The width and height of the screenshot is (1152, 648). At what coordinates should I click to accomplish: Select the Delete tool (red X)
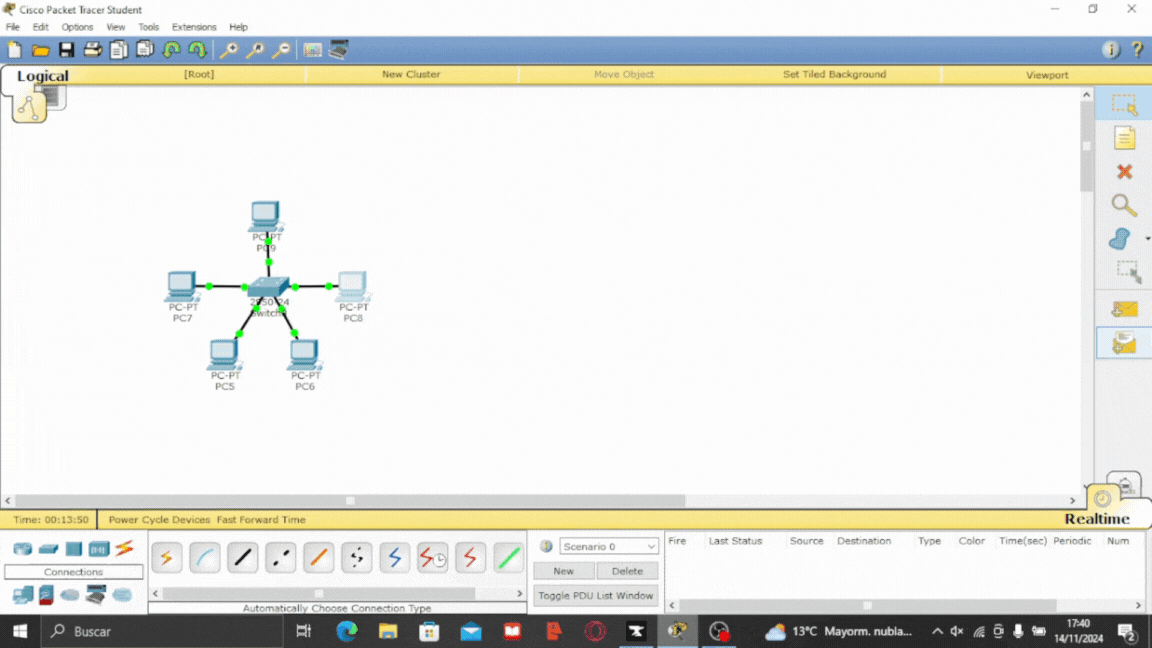[1124, 172]
